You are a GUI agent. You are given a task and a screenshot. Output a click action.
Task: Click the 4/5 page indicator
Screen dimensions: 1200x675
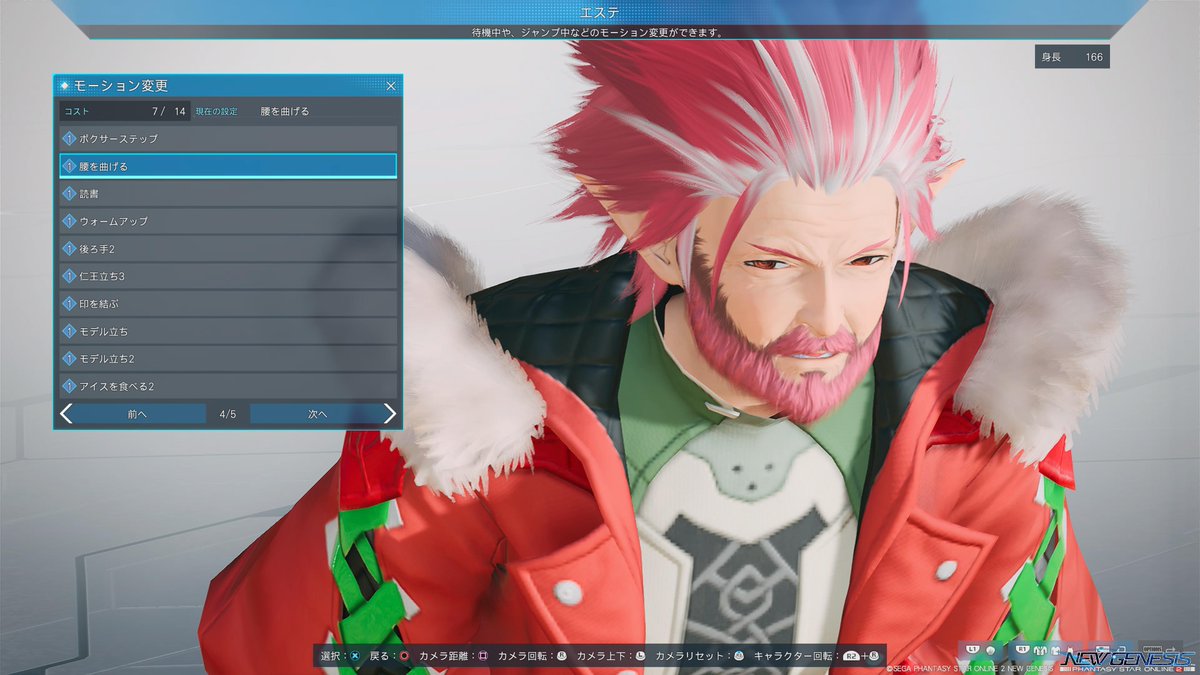click(228, 414)
